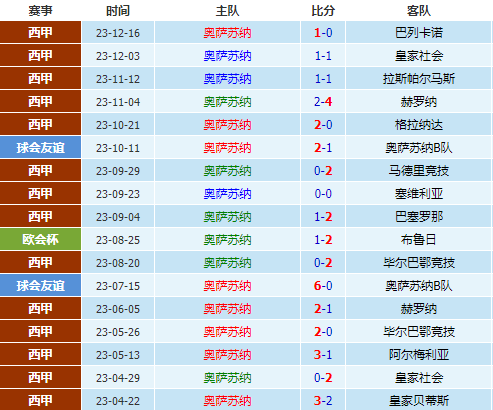The image size is (493, 410).
Task: Click the 2-4 score against 赫罗纳
Action: point(323,102)
